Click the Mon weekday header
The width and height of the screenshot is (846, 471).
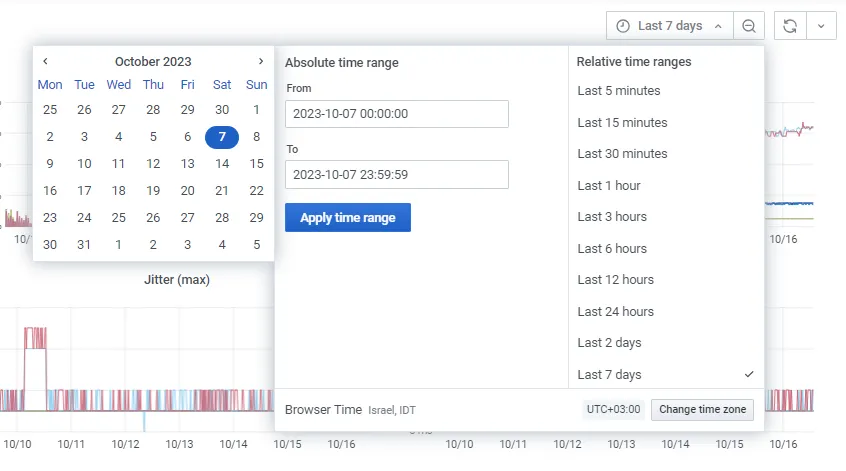click(x=50, y=85)
